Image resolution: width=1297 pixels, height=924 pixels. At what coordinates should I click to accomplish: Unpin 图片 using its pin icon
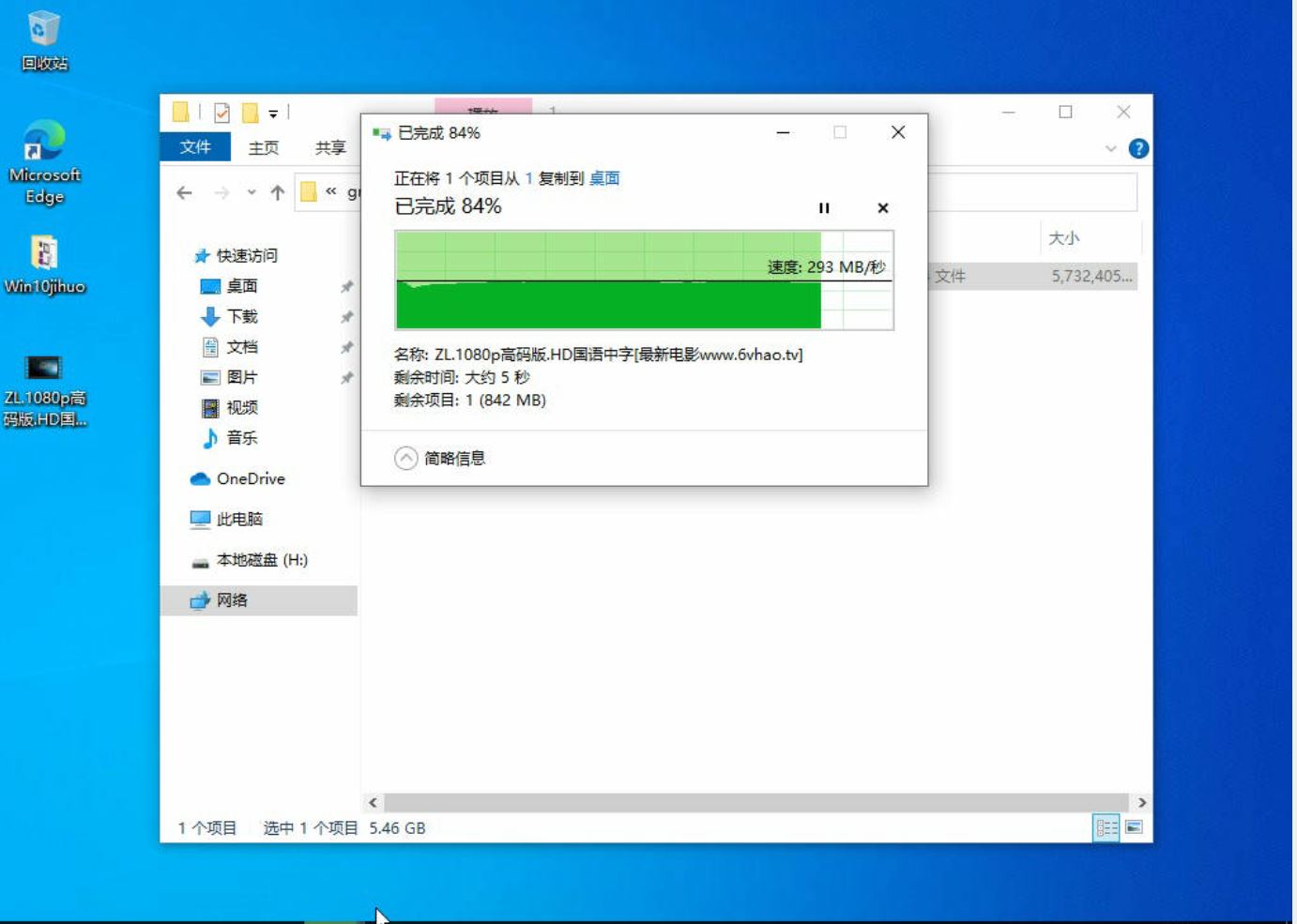(346, 378)
